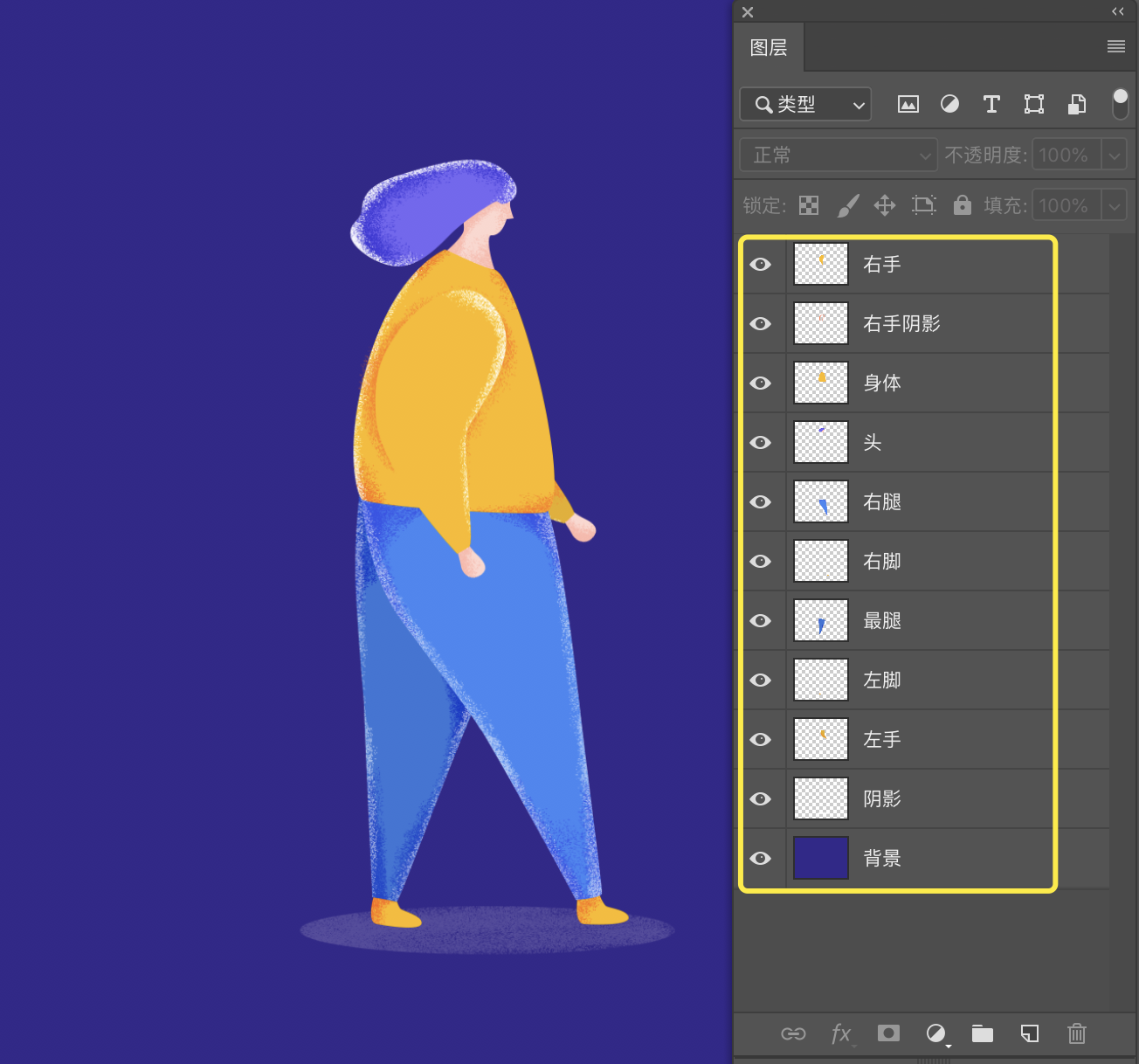Filter layers by shape type
Screen dimensions: 1139x1064
[1034, 105]
